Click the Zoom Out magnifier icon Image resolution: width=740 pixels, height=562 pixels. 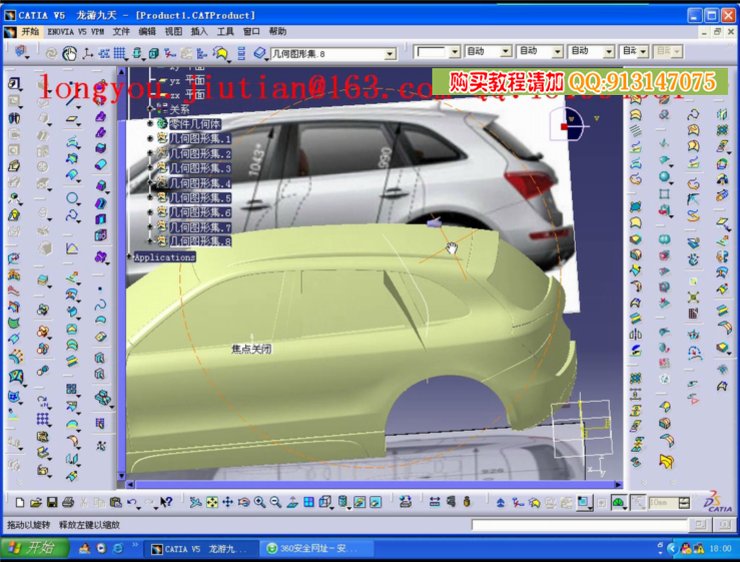(276, 502)
